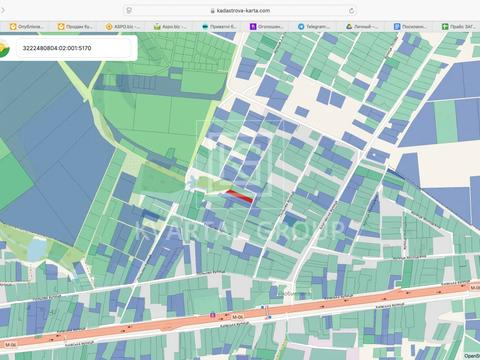480x360 pixels.
Task: Open the OpenStreetMap attribution link
Action: (472, 356)
